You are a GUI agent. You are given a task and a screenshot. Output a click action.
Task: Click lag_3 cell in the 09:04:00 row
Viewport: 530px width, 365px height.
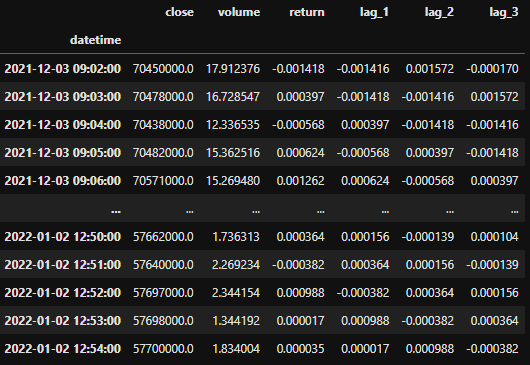[492, 125]
